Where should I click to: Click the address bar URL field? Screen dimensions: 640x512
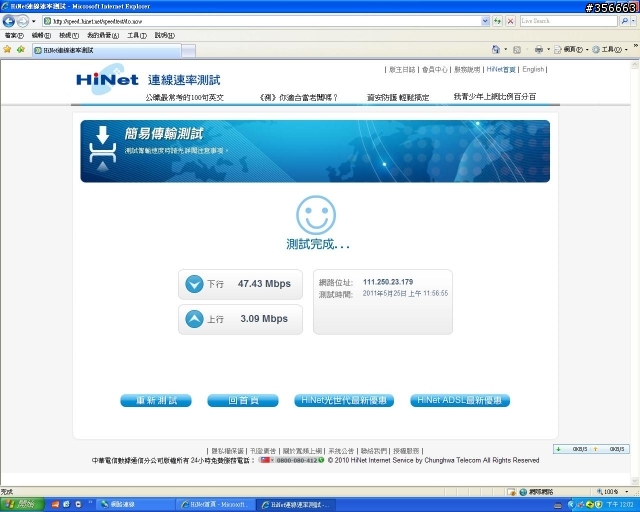[261, 21]
